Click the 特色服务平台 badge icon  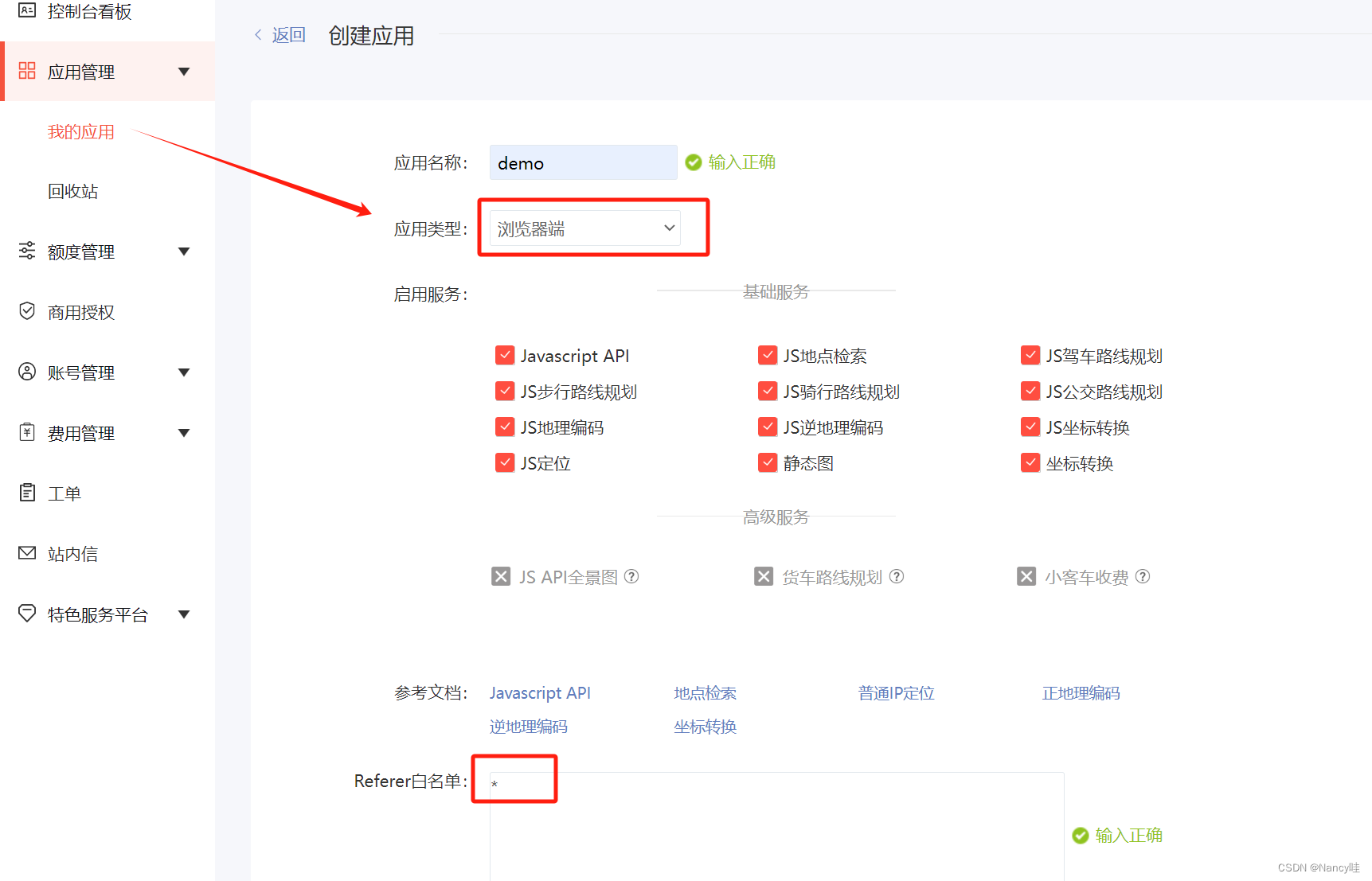pos(27,614)
